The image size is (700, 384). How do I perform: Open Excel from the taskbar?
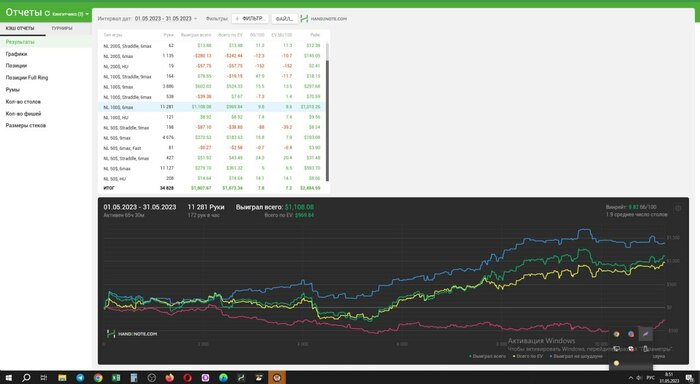pos(116,378)
